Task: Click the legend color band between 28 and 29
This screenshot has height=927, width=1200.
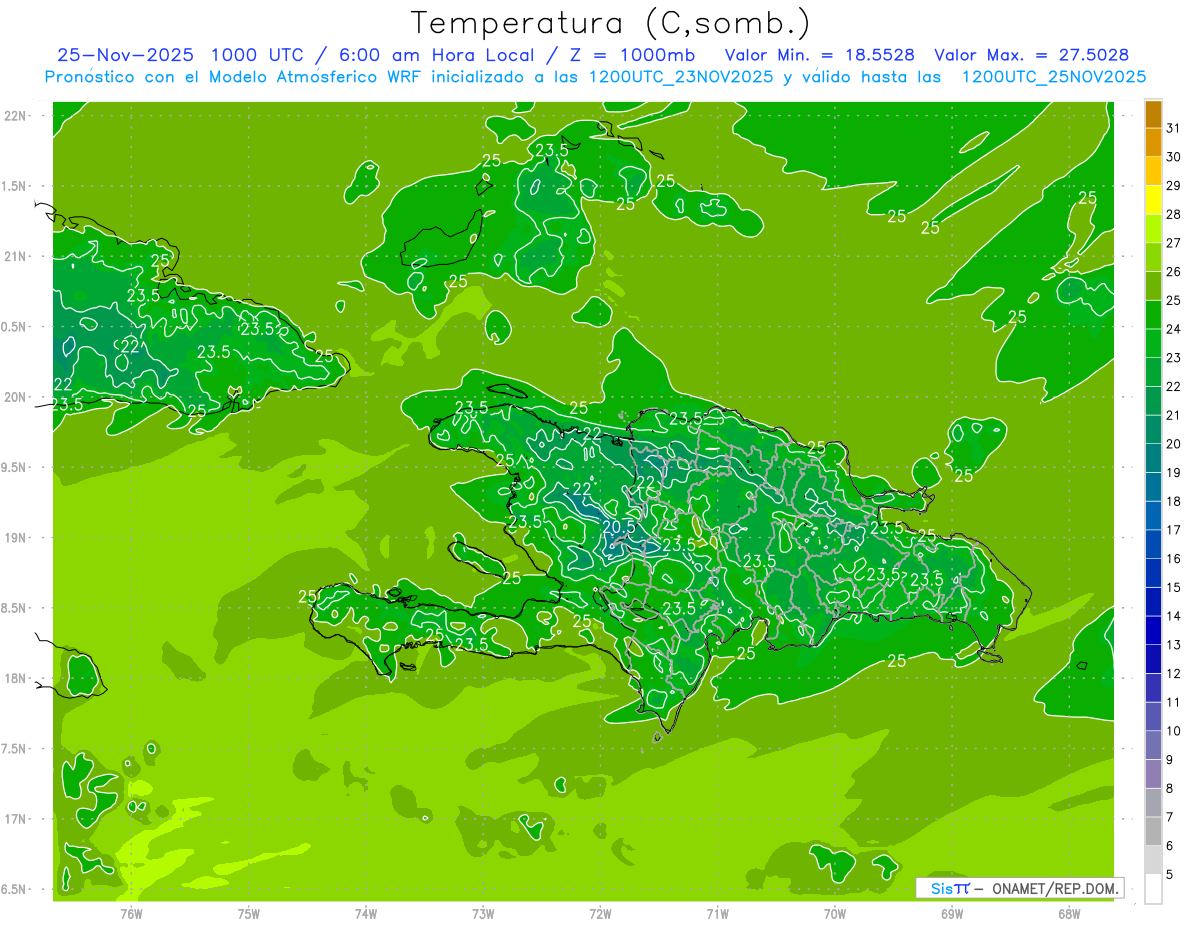Action: tap(1153, 200)
